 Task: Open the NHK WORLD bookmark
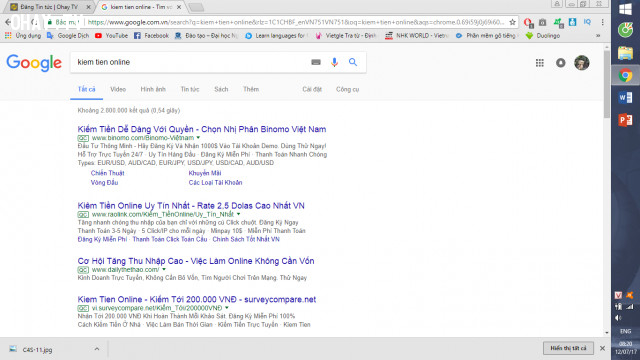(x=417, y=36)
